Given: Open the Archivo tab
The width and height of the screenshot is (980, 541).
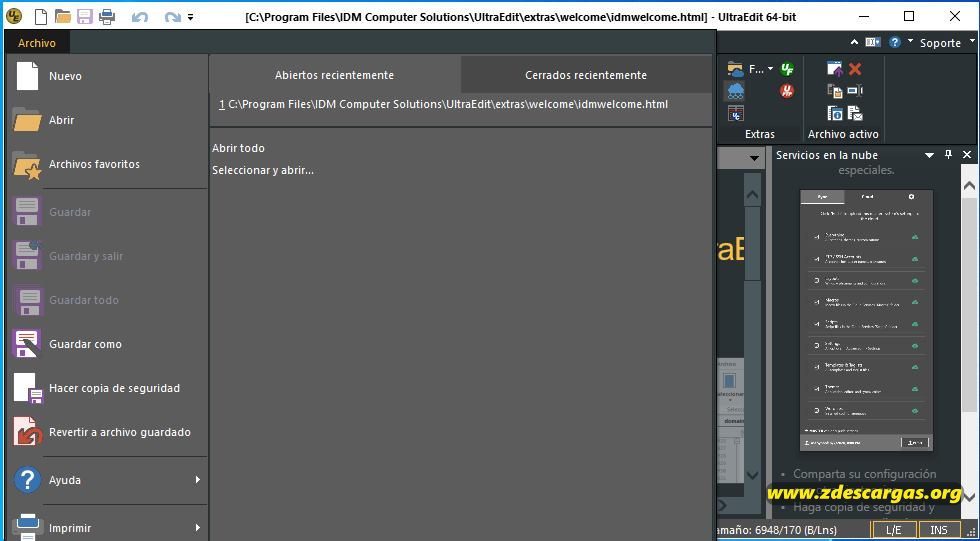Looking at the screenshot, I should coord(36,43).
